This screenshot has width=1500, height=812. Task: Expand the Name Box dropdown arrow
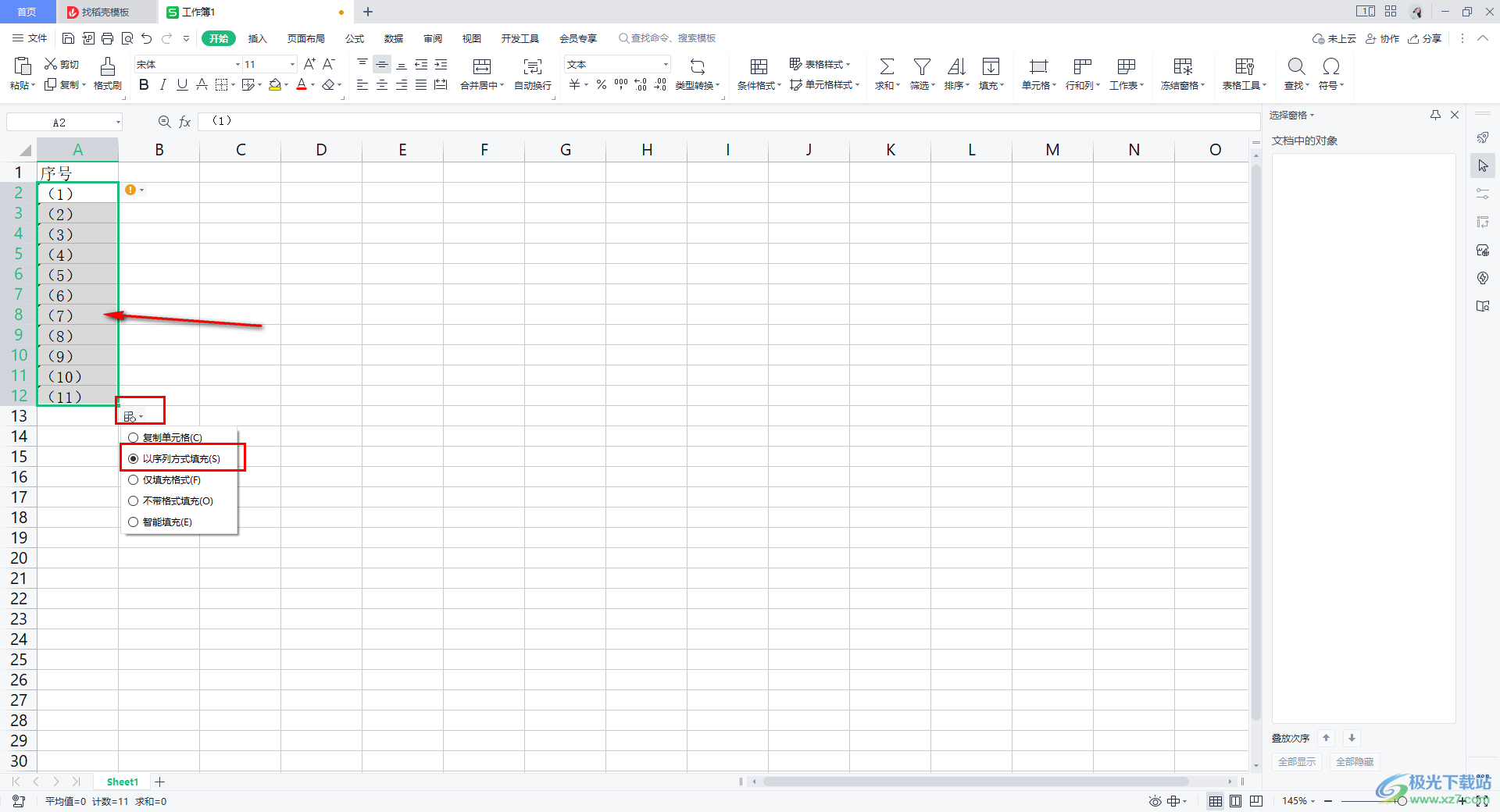pyautogui.click(x=118, y=122)
